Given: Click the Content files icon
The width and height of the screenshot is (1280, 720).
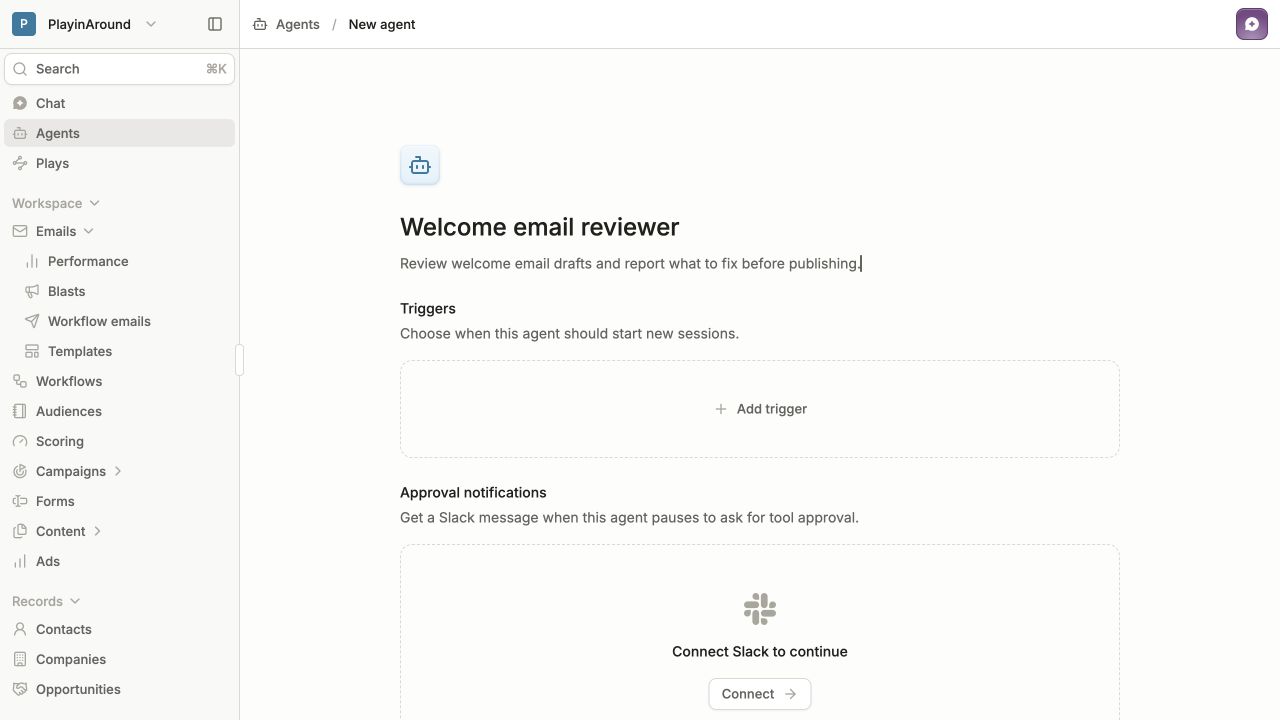Looking at the screenshot, I should tap(20, 531).
